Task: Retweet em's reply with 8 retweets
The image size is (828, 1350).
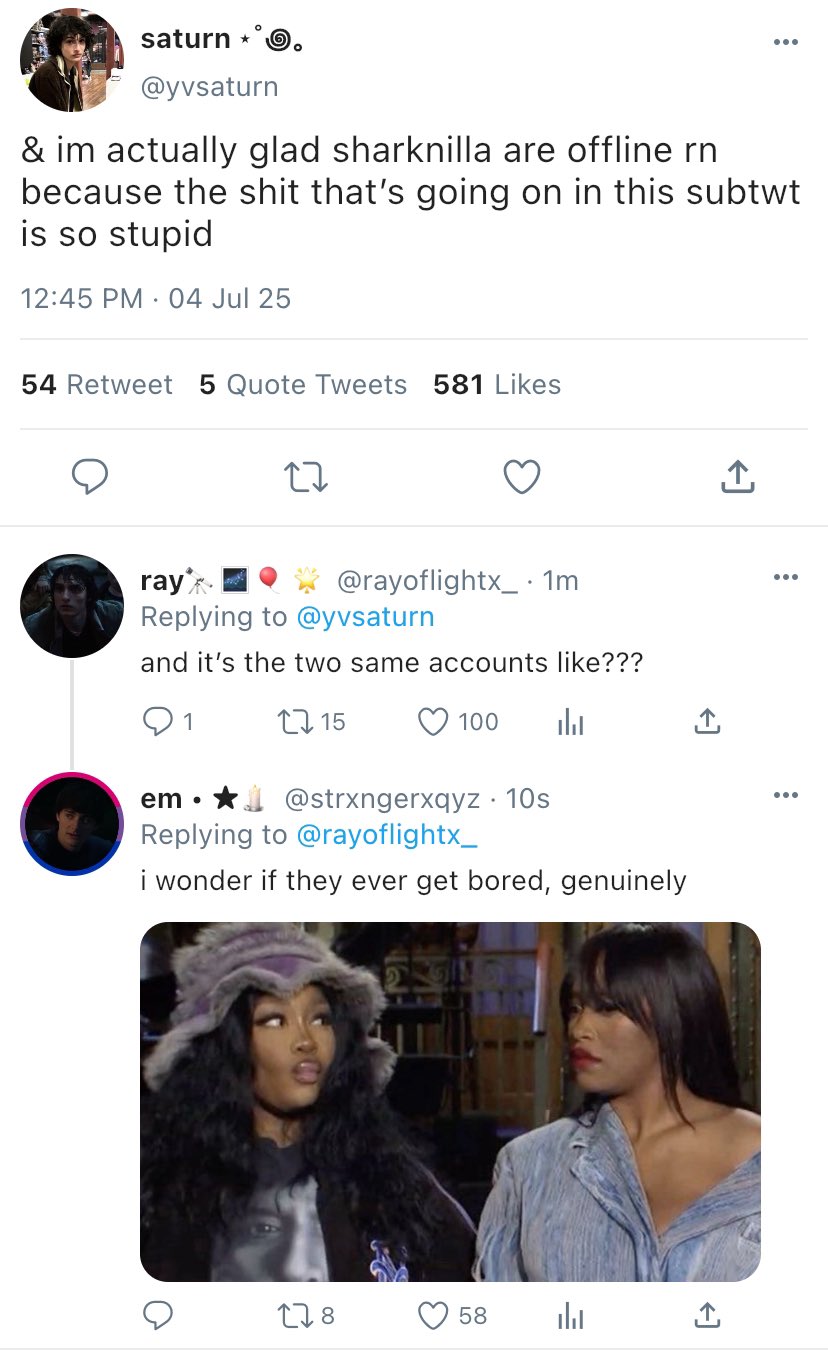Action: (x=300, y=1315)
